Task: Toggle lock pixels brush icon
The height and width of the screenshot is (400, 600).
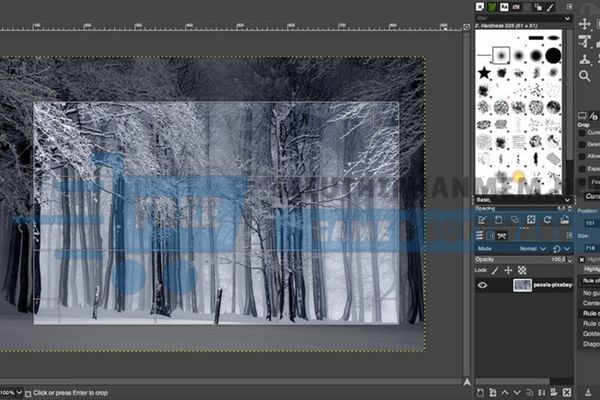Action: (x=497, y=270)
